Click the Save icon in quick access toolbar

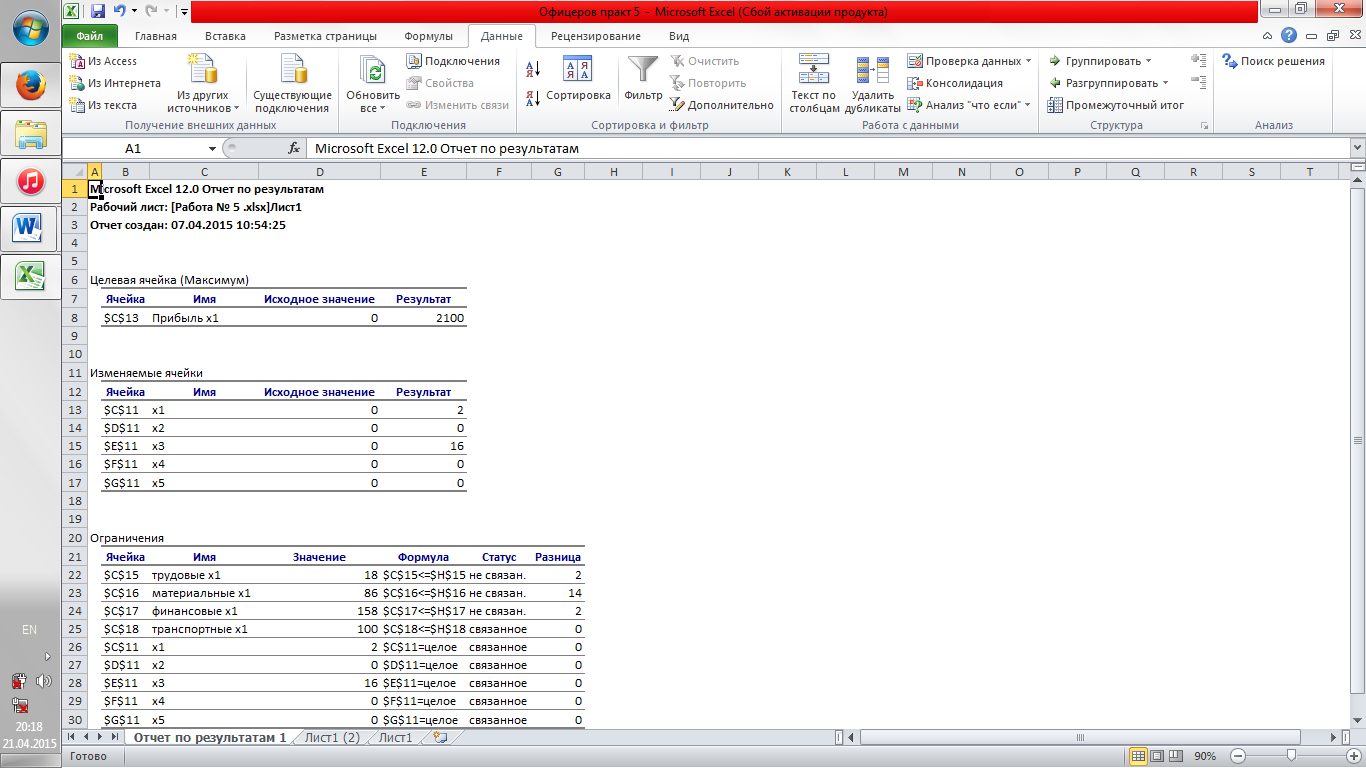[x=98, y=11]
